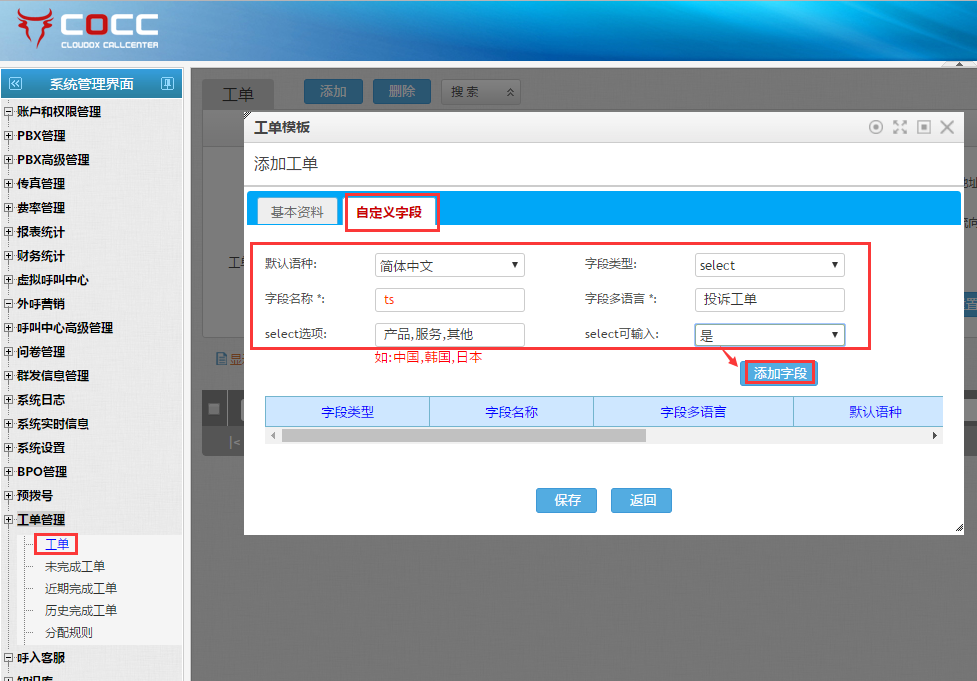Viewport: 977px width, 681px height.
Task: Click the 添加字段 button
Action: (779, 373)
